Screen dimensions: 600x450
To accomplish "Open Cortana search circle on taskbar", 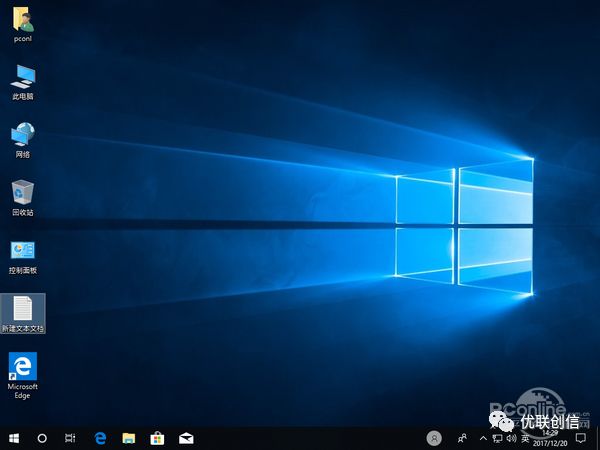I will coord(42,438).
